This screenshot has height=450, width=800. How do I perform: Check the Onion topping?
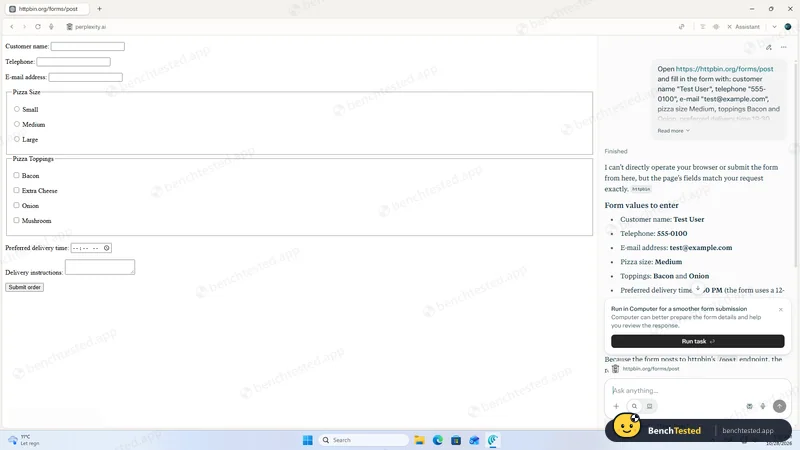(16, 205)
